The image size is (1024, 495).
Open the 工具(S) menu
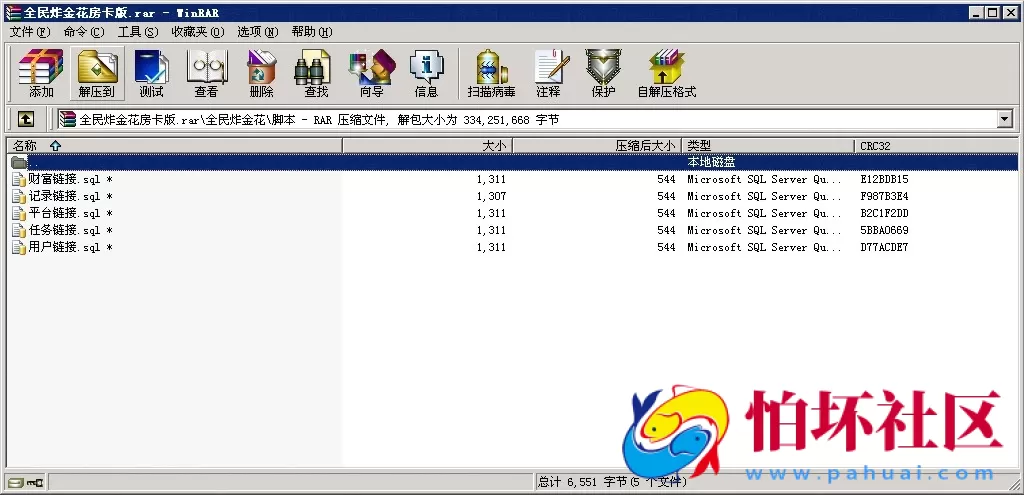point(138,32)
